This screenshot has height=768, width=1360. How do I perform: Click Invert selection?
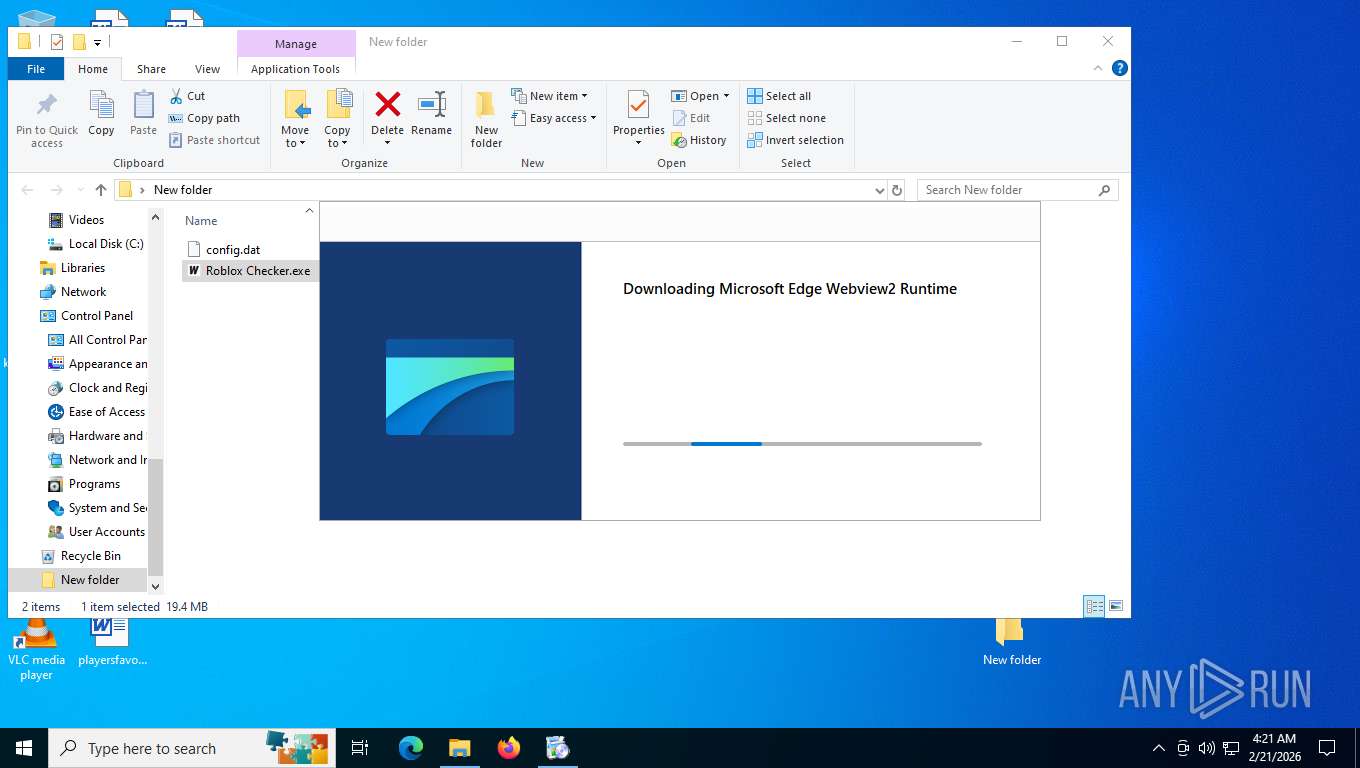pyautogui.click(x=795, y=140)
